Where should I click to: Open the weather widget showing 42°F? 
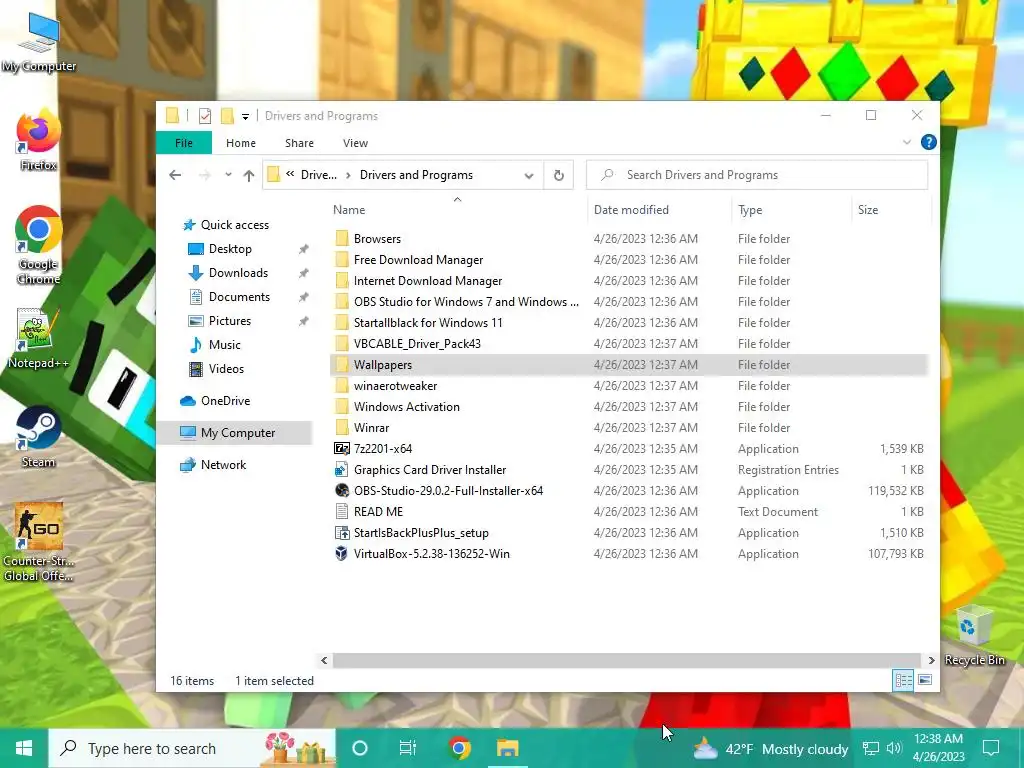tap(771, 748)
